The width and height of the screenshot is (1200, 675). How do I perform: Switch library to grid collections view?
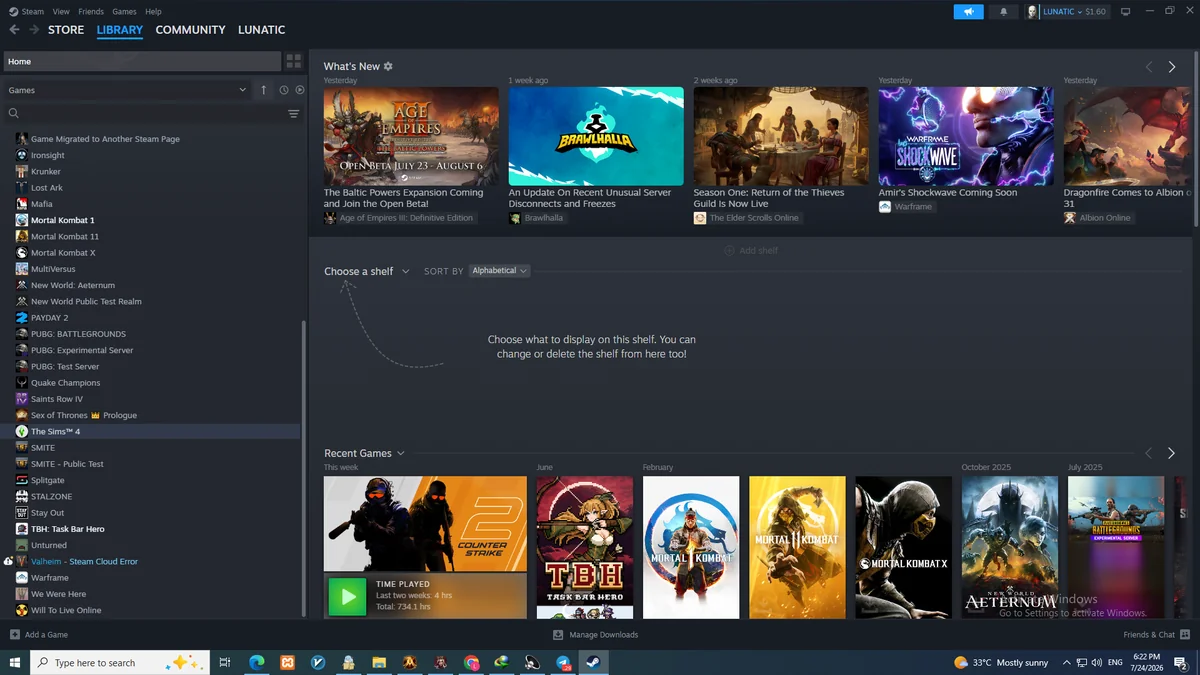pyautogui.click(x=293, y=61)
